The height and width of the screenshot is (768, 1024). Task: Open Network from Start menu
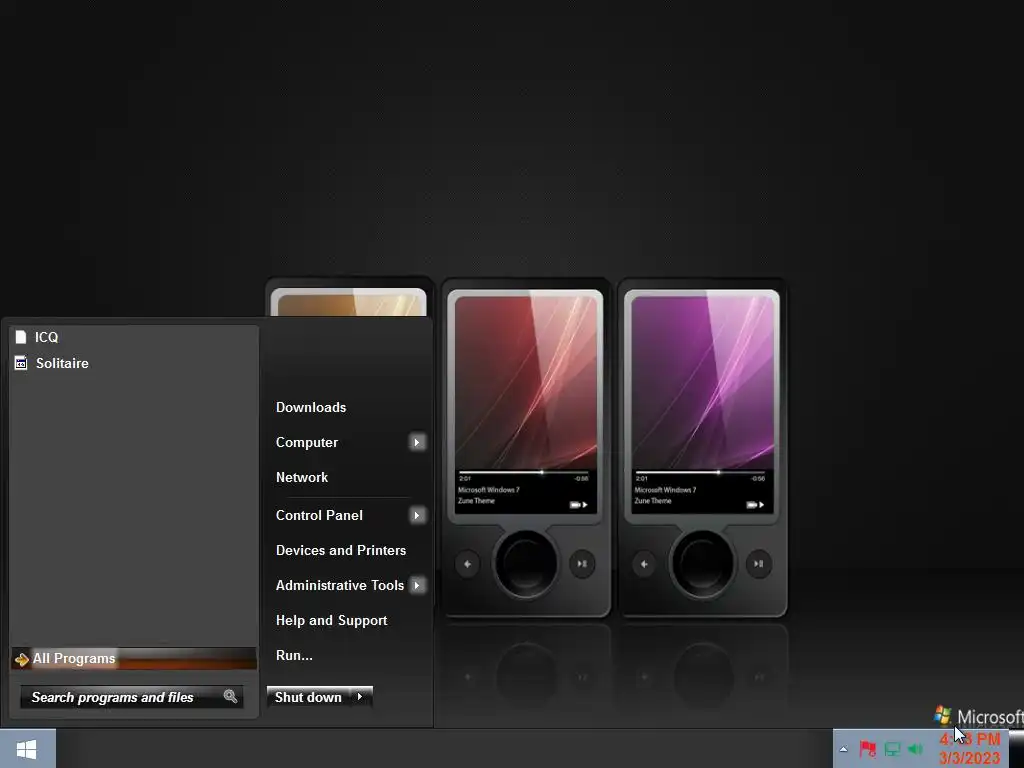point(302,477)
